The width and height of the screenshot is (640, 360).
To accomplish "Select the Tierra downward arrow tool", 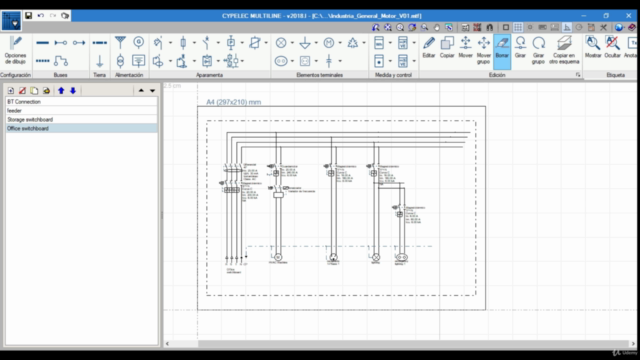I will click(100, 61).
